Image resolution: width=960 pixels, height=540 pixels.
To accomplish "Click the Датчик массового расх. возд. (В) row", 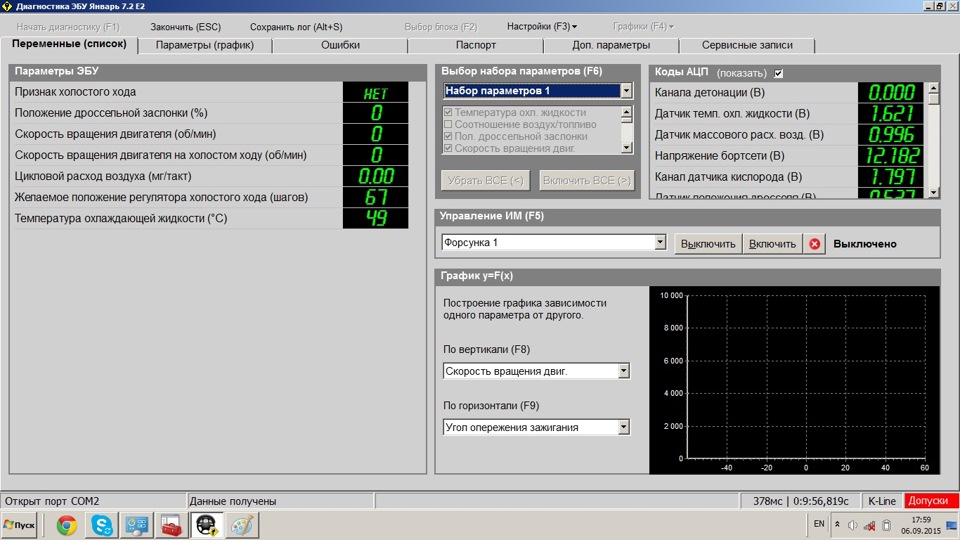I will coord(789,135).
